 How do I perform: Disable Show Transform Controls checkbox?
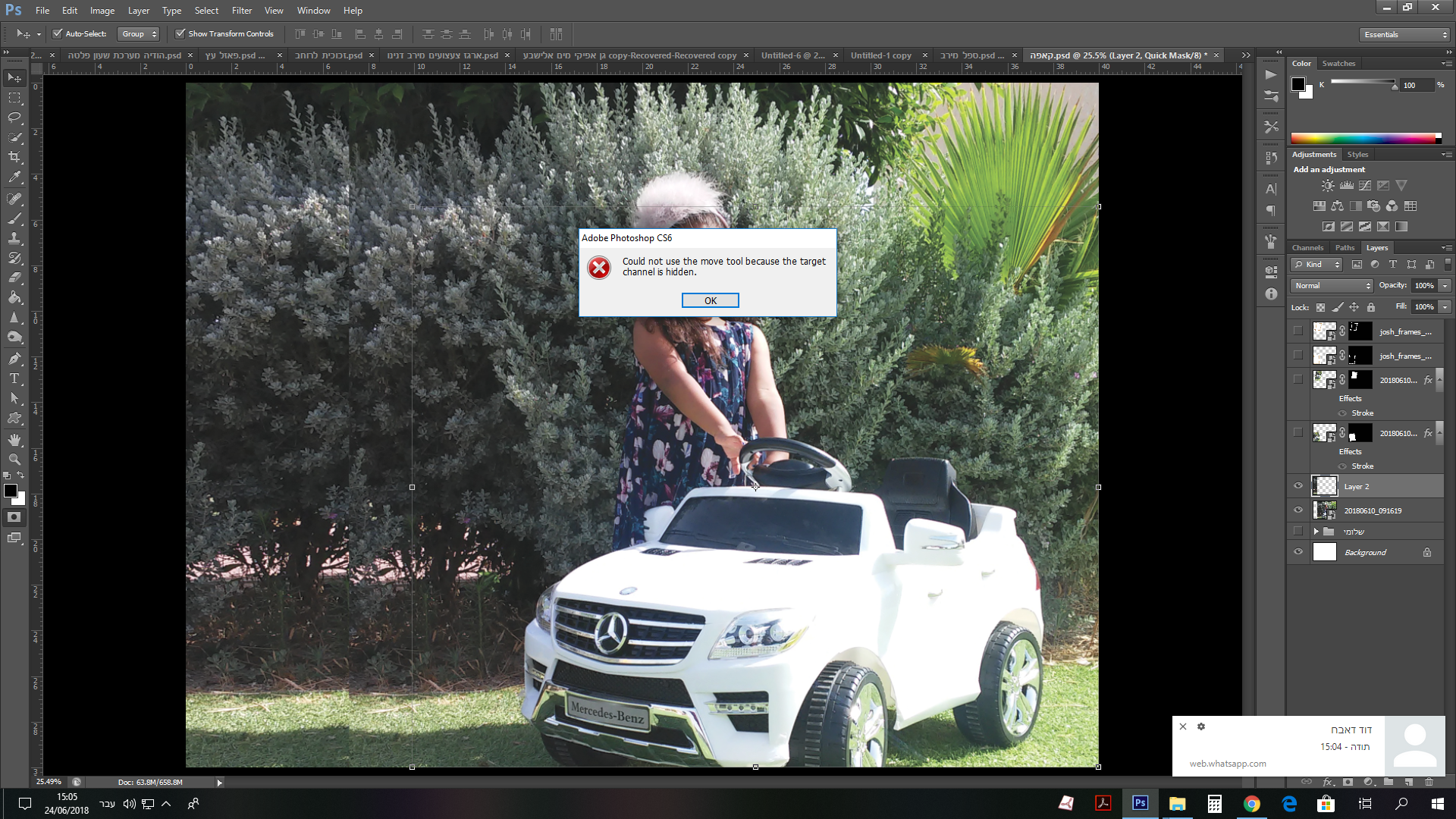(180, 33)
